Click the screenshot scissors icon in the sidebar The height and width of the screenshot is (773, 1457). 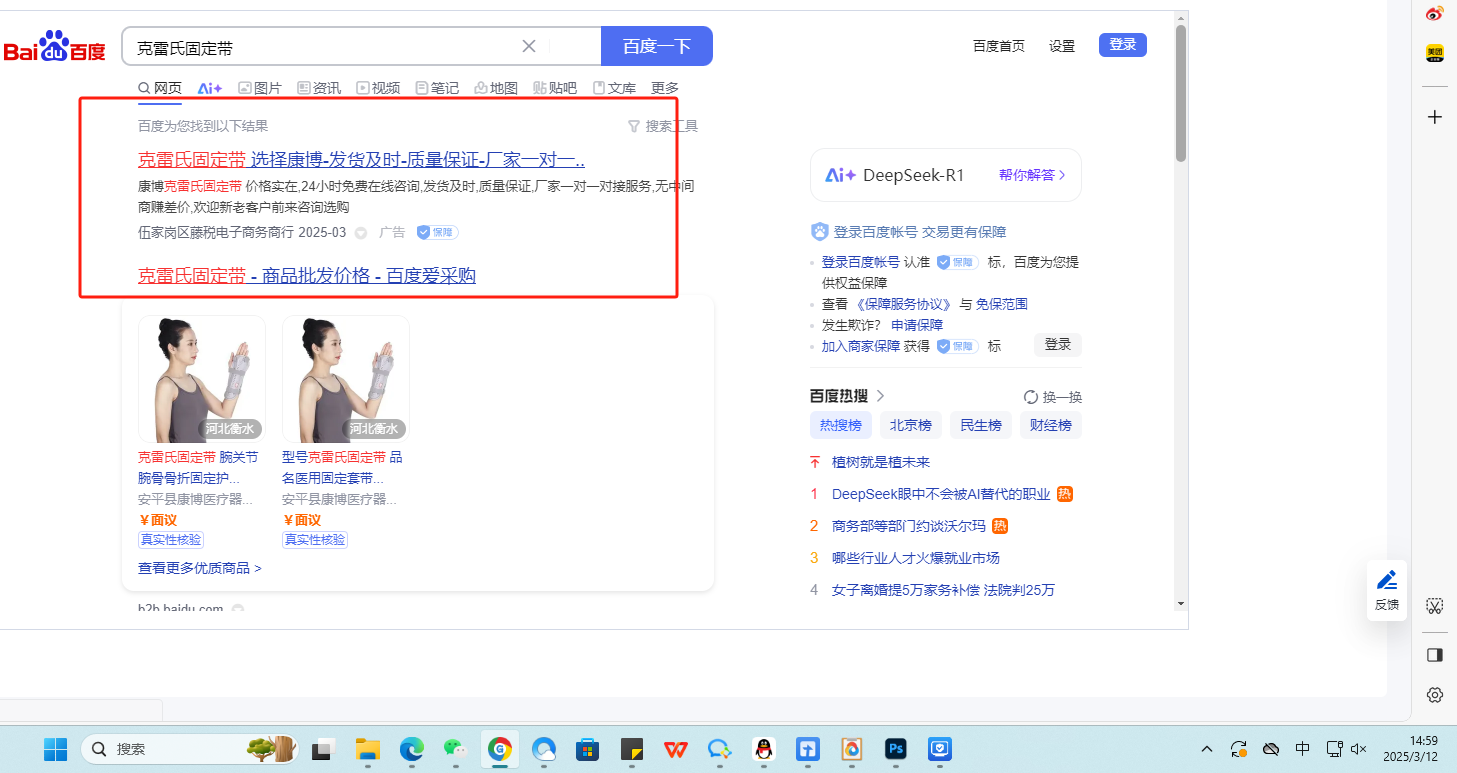tap(1435, 606)
